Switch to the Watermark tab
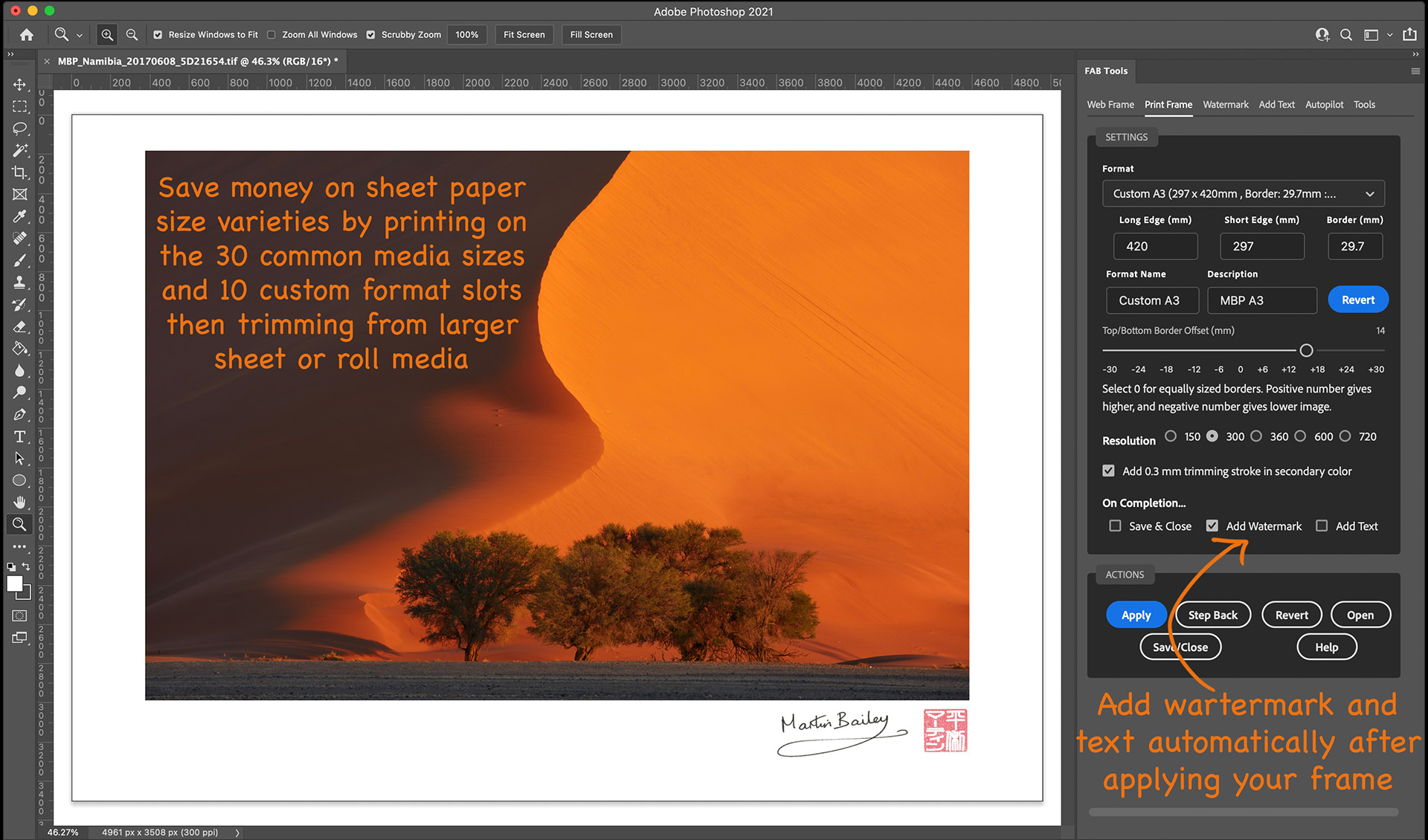 pyautogui.click(x=1225, y=105)
